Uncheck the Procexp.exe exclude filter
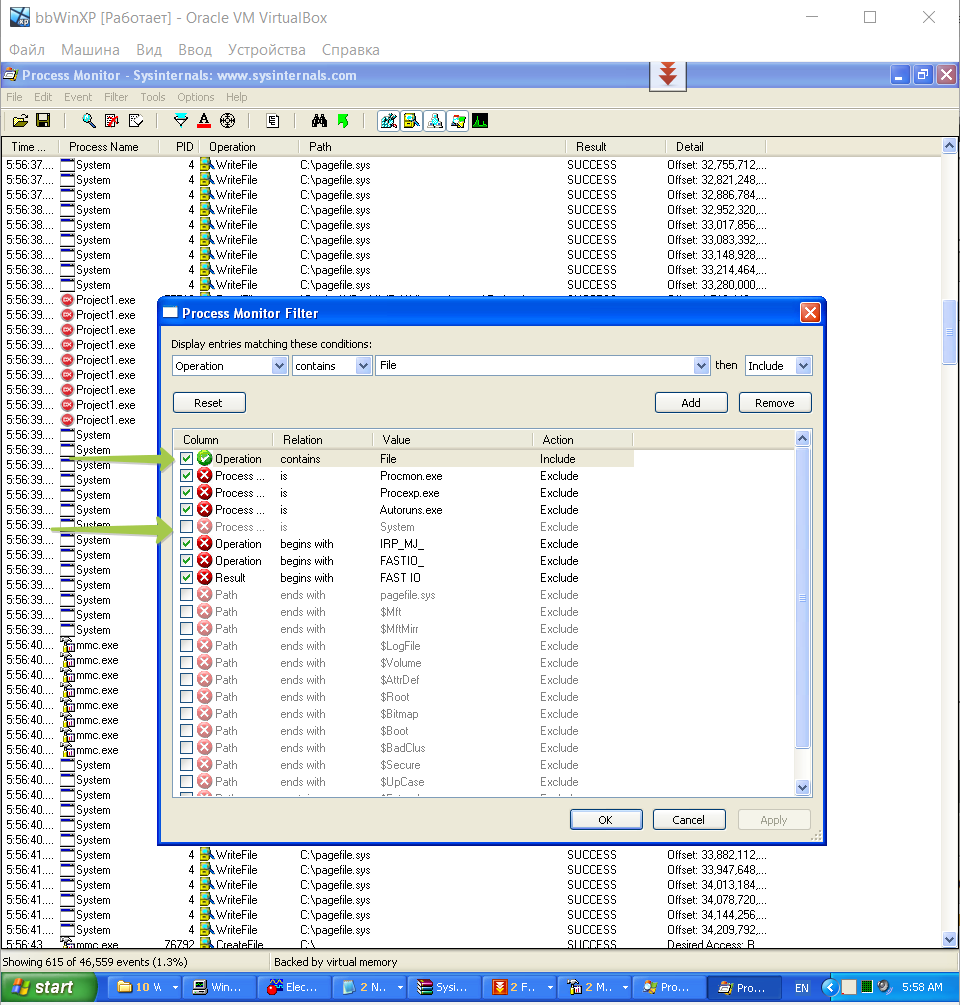960x1005 pixels. click(x=186, y=492)
